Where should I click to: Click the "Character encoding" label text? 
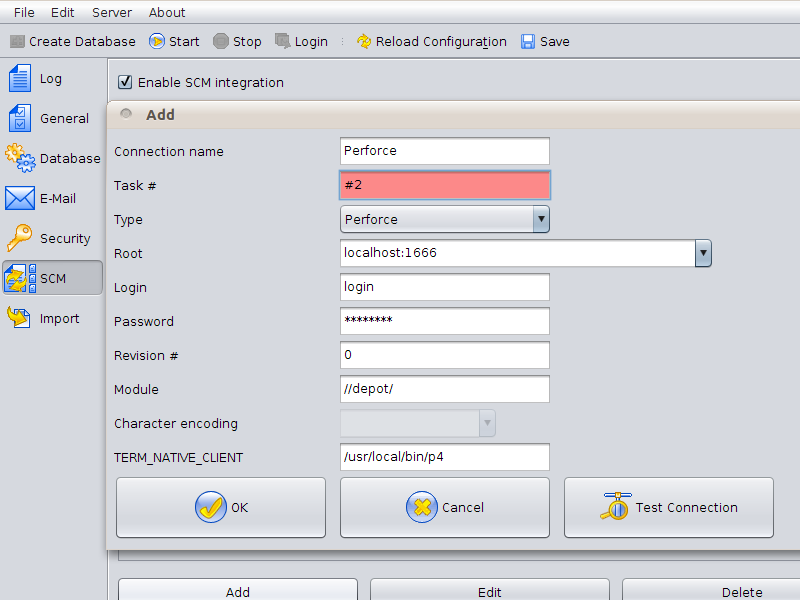[x=176, y=424]
